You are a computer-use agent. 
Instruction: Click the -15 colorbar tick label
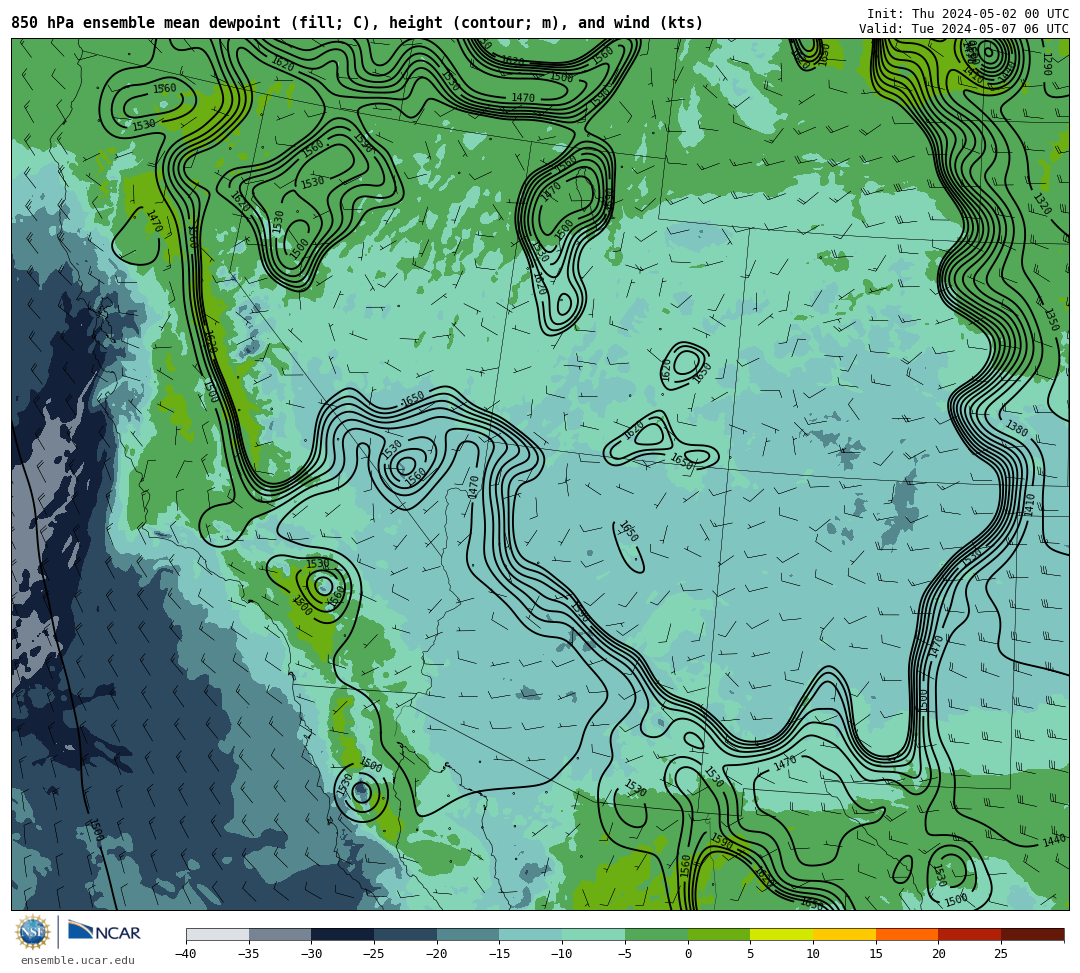pyautogui.click(x=499, y=954)
